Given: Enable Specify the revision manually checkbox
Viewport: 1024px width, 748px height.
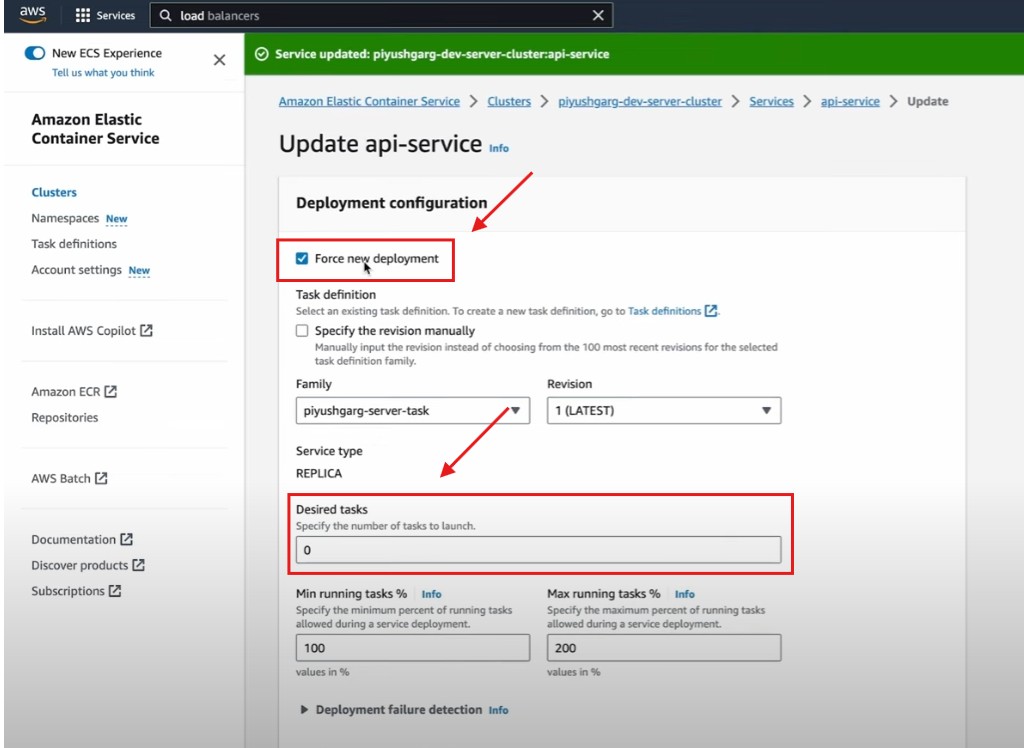Looking at the screenshot, I should click(x=302, y=331).
